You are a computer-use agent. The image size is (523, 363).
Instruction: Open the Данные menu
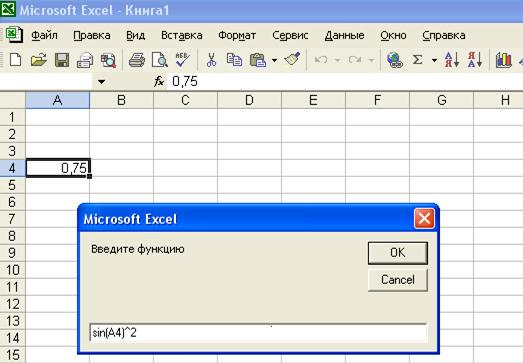pyautogui.click(x=344, y=35)
